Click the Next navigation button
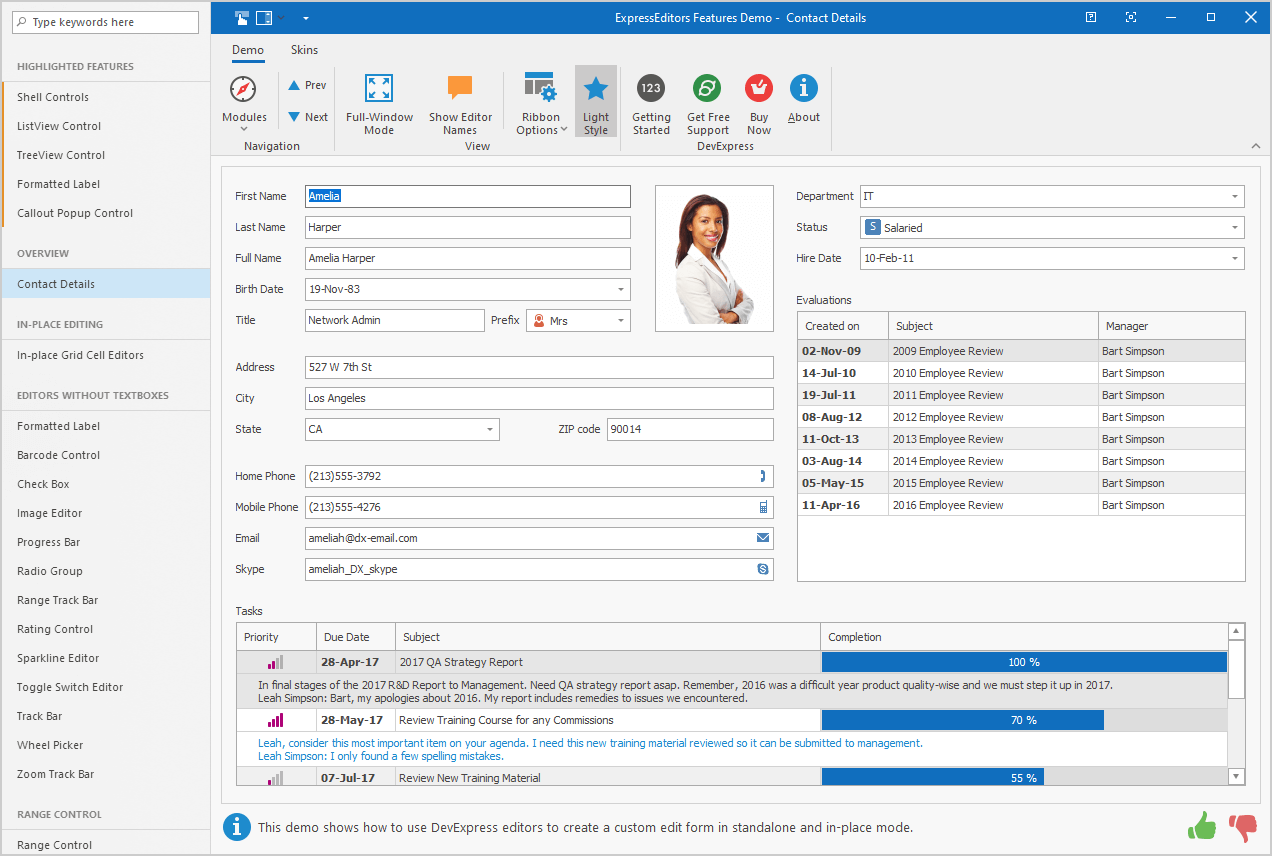Image resolution: width=1272 pixels, height=856 pixels. (x=307, y=116)
